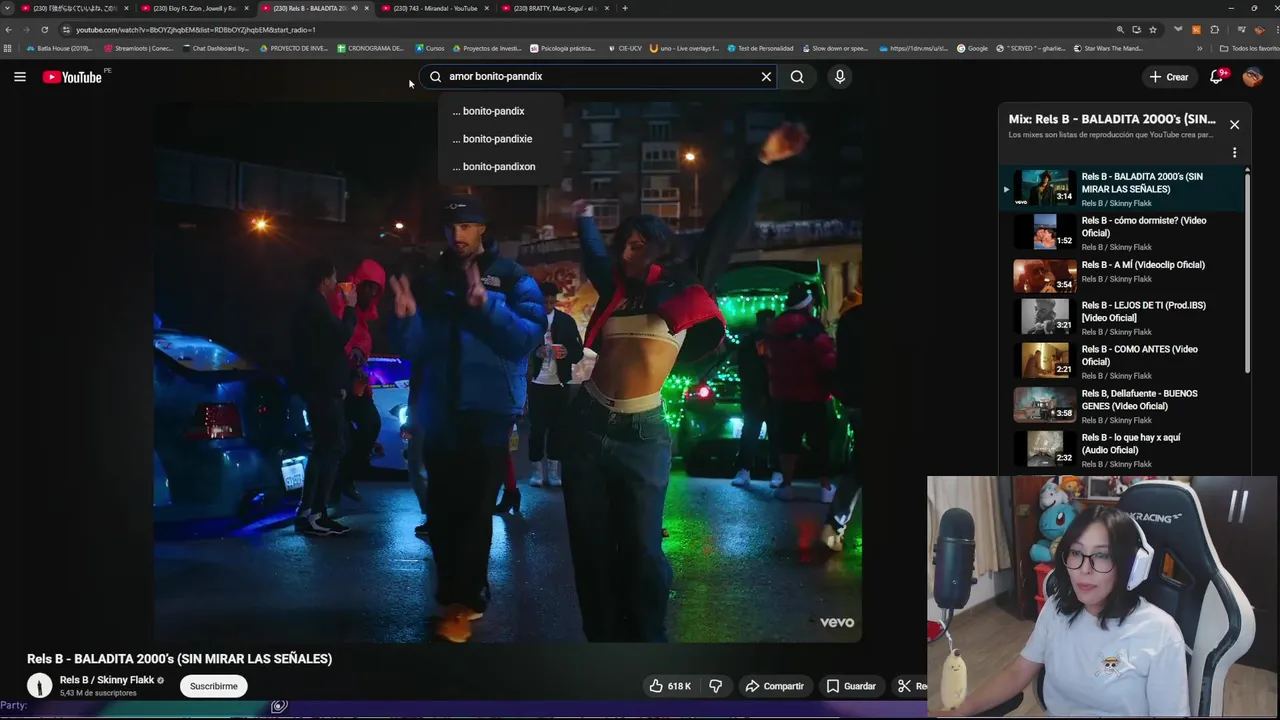Screen dimensions: 1280x720
Task: Play 'LEJOS DE TI' from playlist
Action: tap(1122, 317)
